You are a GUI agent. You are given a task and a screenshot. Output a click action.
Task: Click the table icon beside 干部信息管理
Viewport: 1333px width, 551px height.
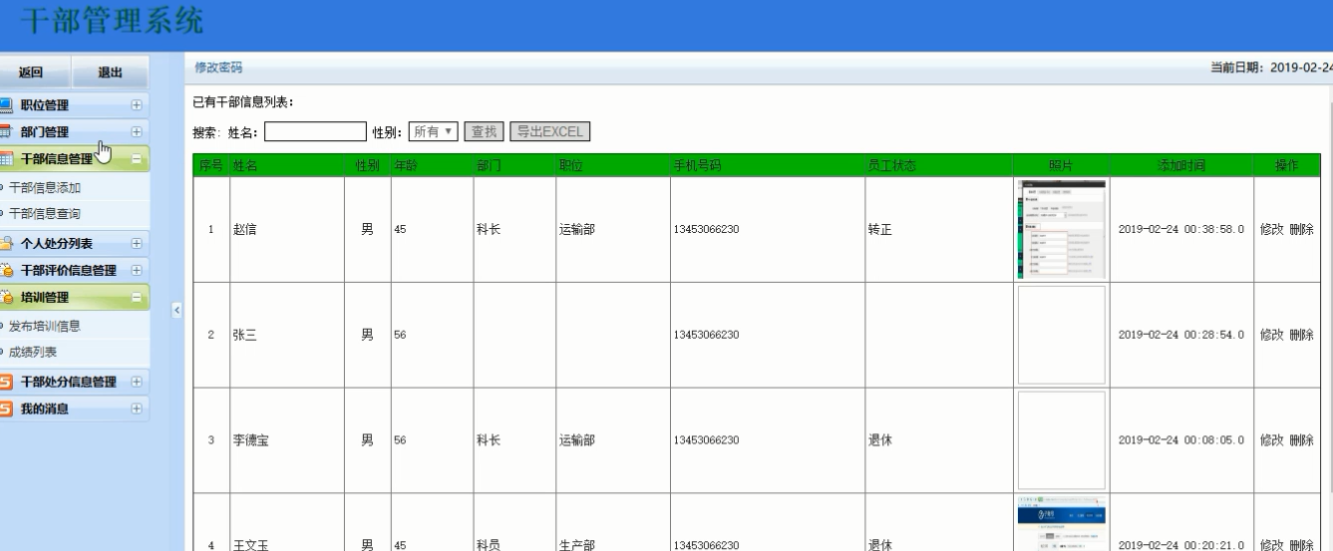pyautogui.click(x=7, y=159)
